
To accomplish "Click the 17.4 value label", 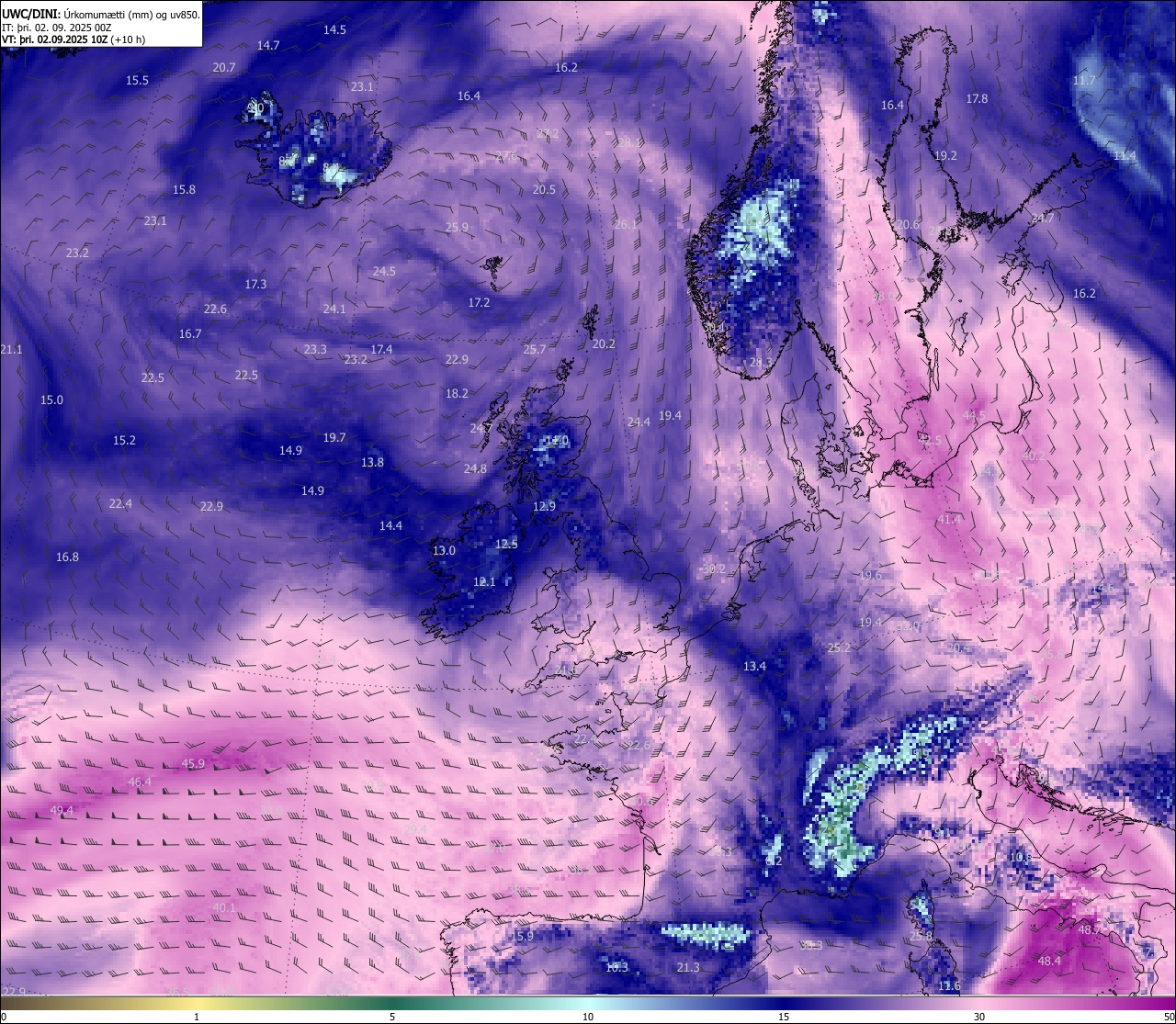I will [381, 349].
